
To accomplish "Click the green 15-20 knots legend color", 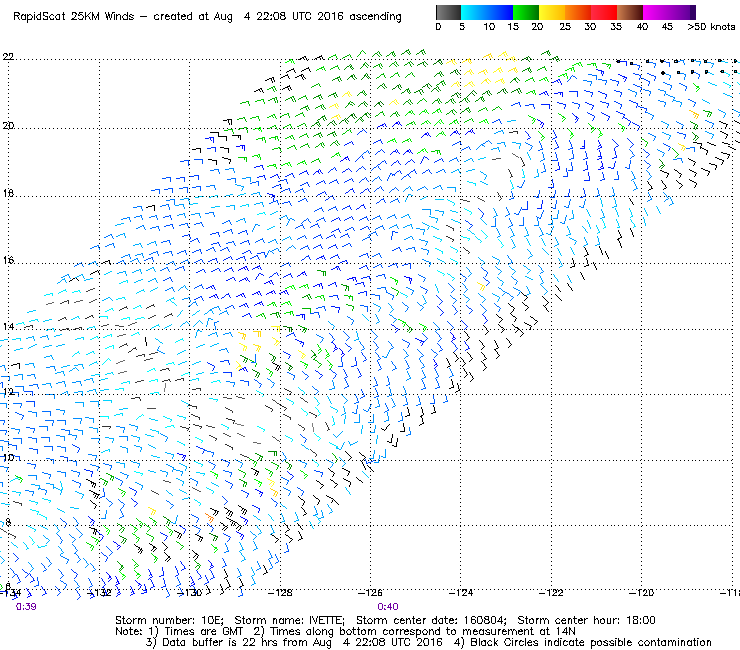I will (x=526, y=12).
